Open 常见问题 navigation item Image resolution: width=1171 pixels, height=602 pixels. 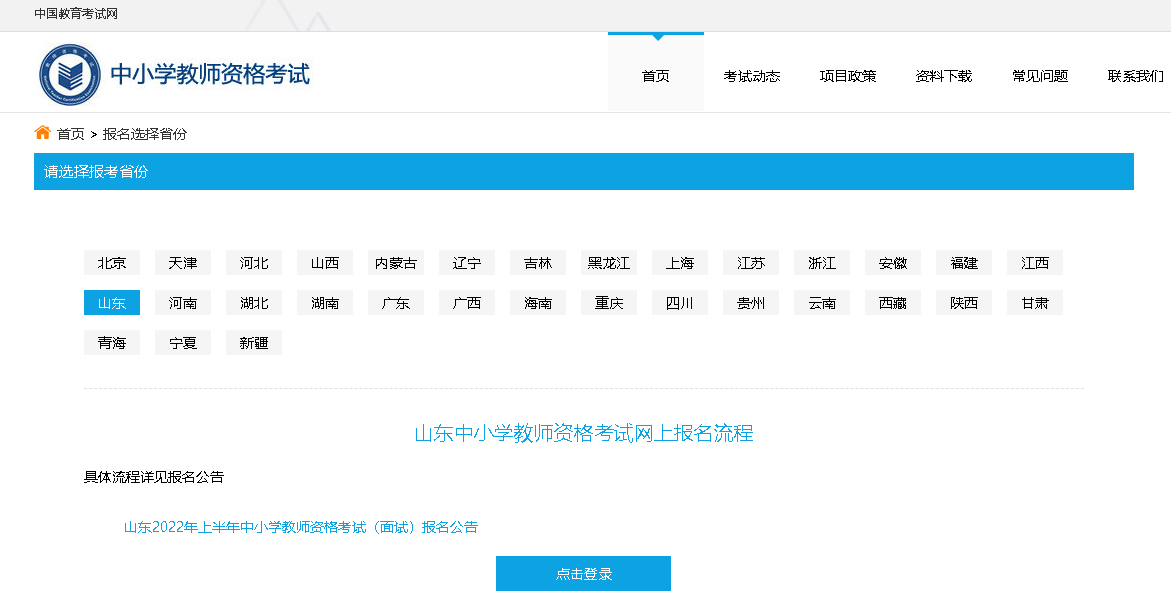[1039, 76]
